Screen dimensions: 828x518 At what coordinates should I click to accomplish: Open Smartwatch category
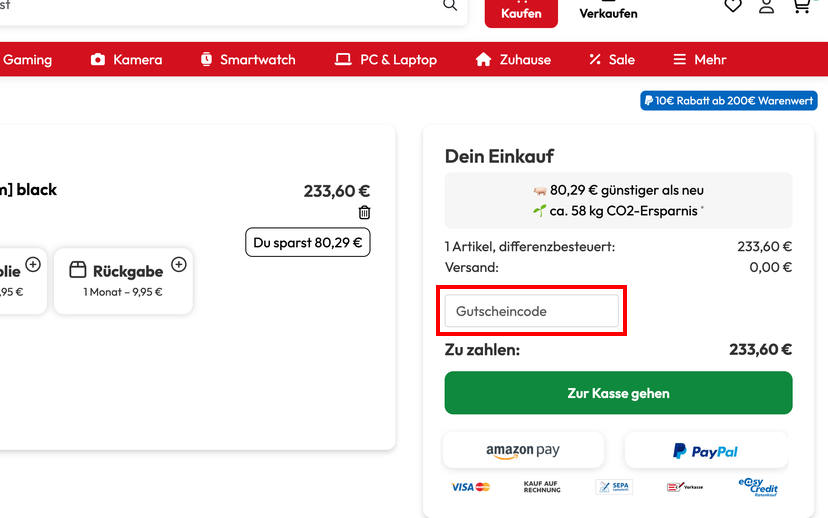pyautogui.click(x=248, y=60)
